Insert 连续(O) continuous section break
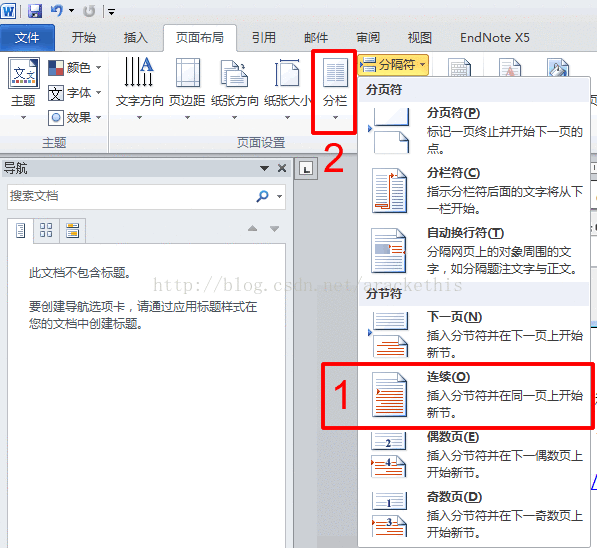The image size is (597, 548). 474,395
